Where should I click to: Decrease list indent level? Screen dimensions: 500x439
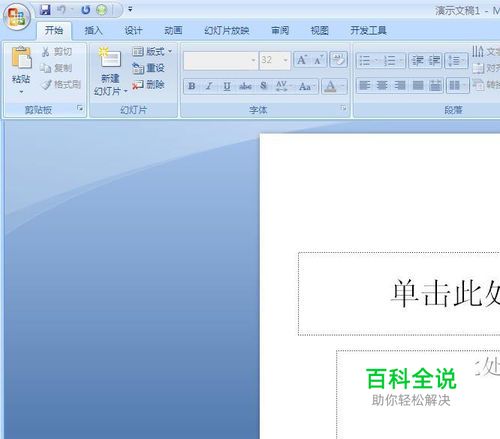417,61
